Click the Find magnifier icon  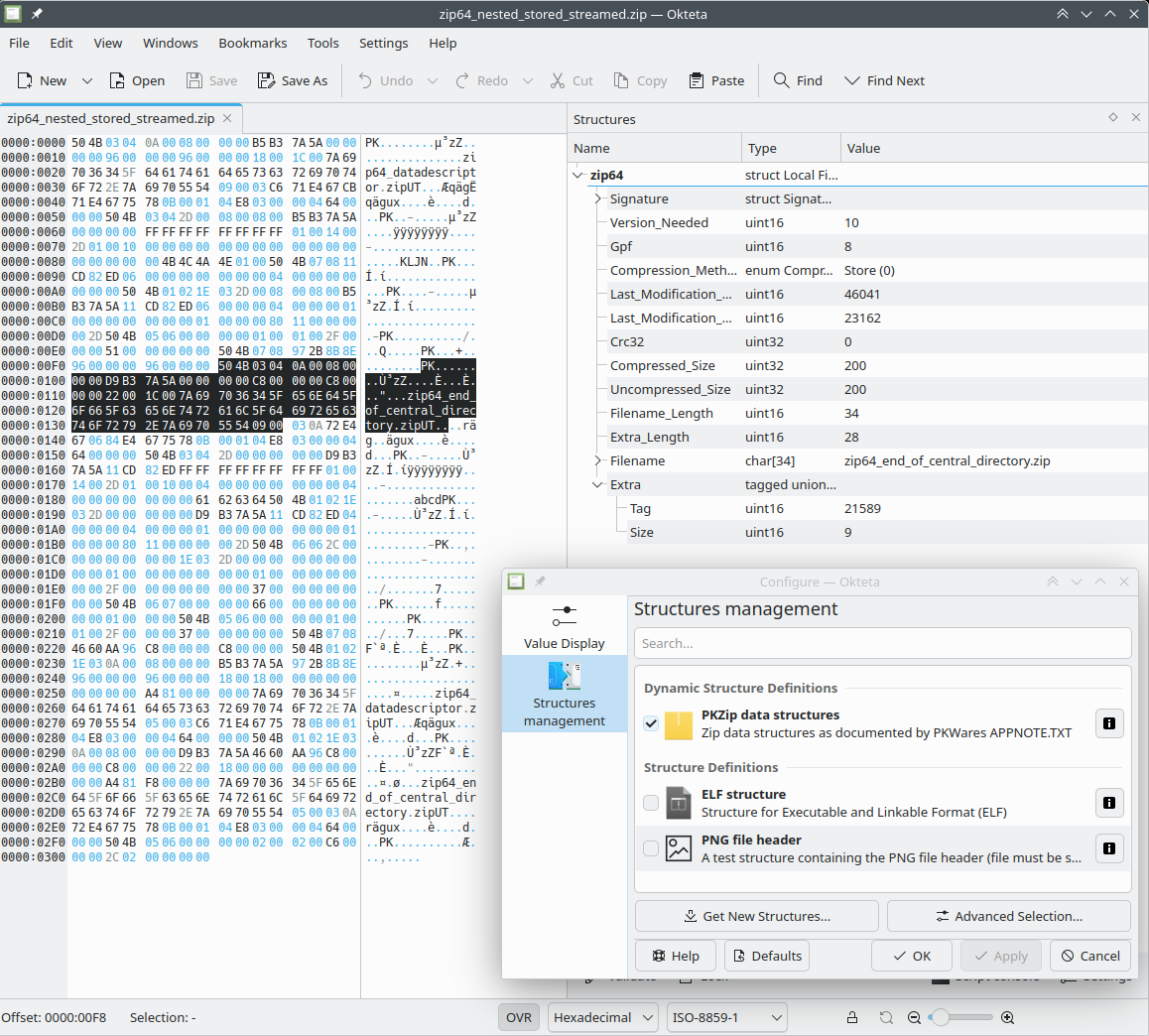782,80
